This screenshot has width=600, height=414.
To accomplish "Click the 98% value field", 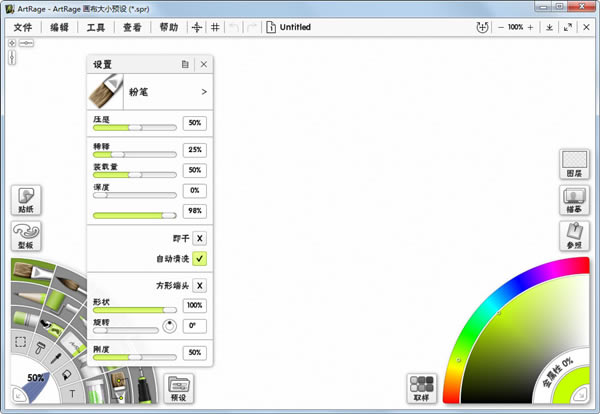I will 195,211.
